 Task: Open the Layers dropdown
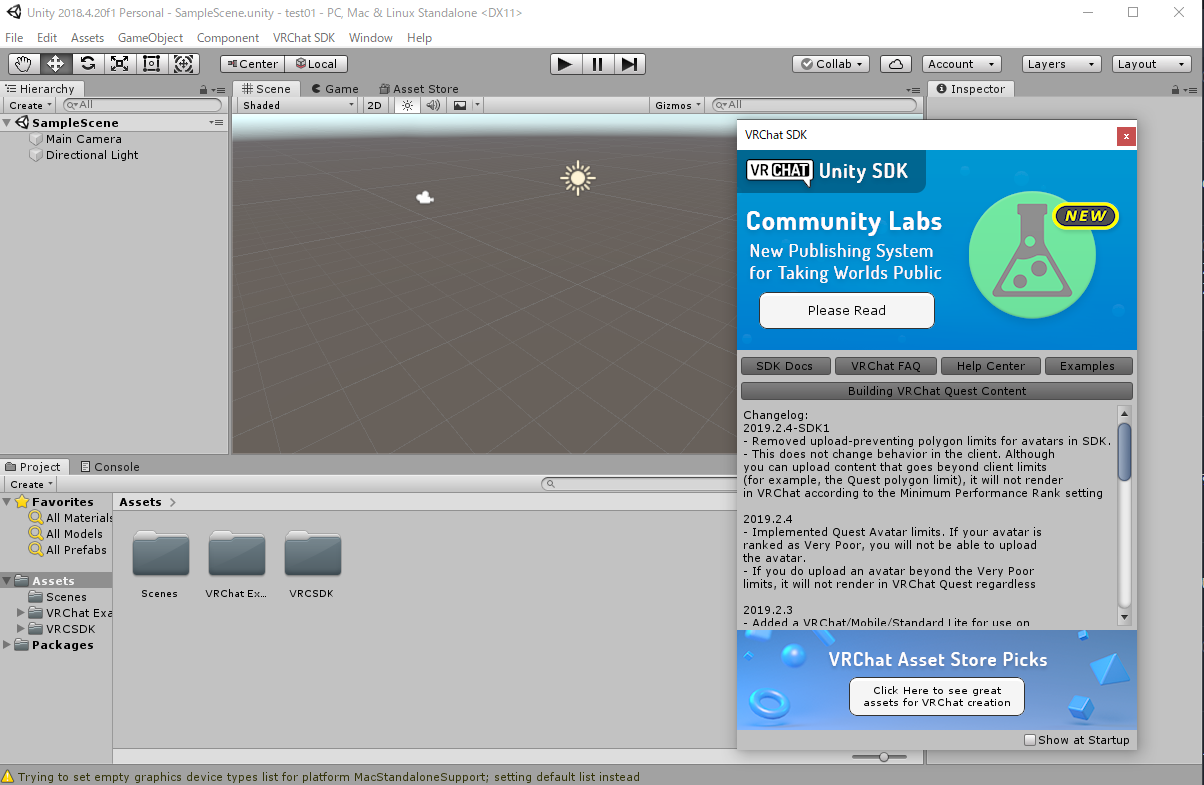[1060, 64]
